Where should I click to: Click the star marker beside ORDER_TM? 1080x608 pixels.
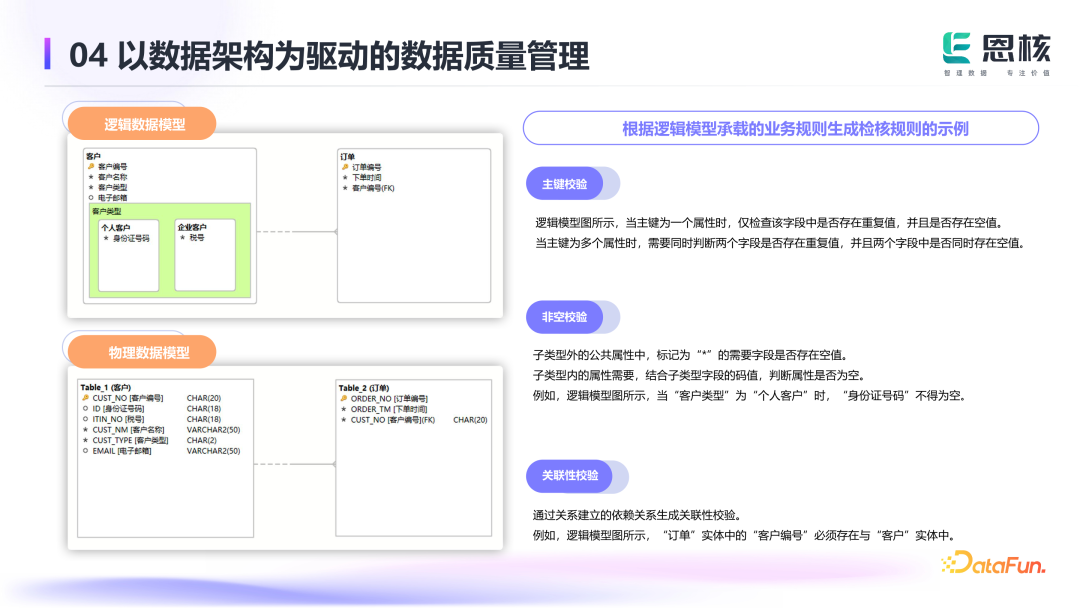(343, 409)
